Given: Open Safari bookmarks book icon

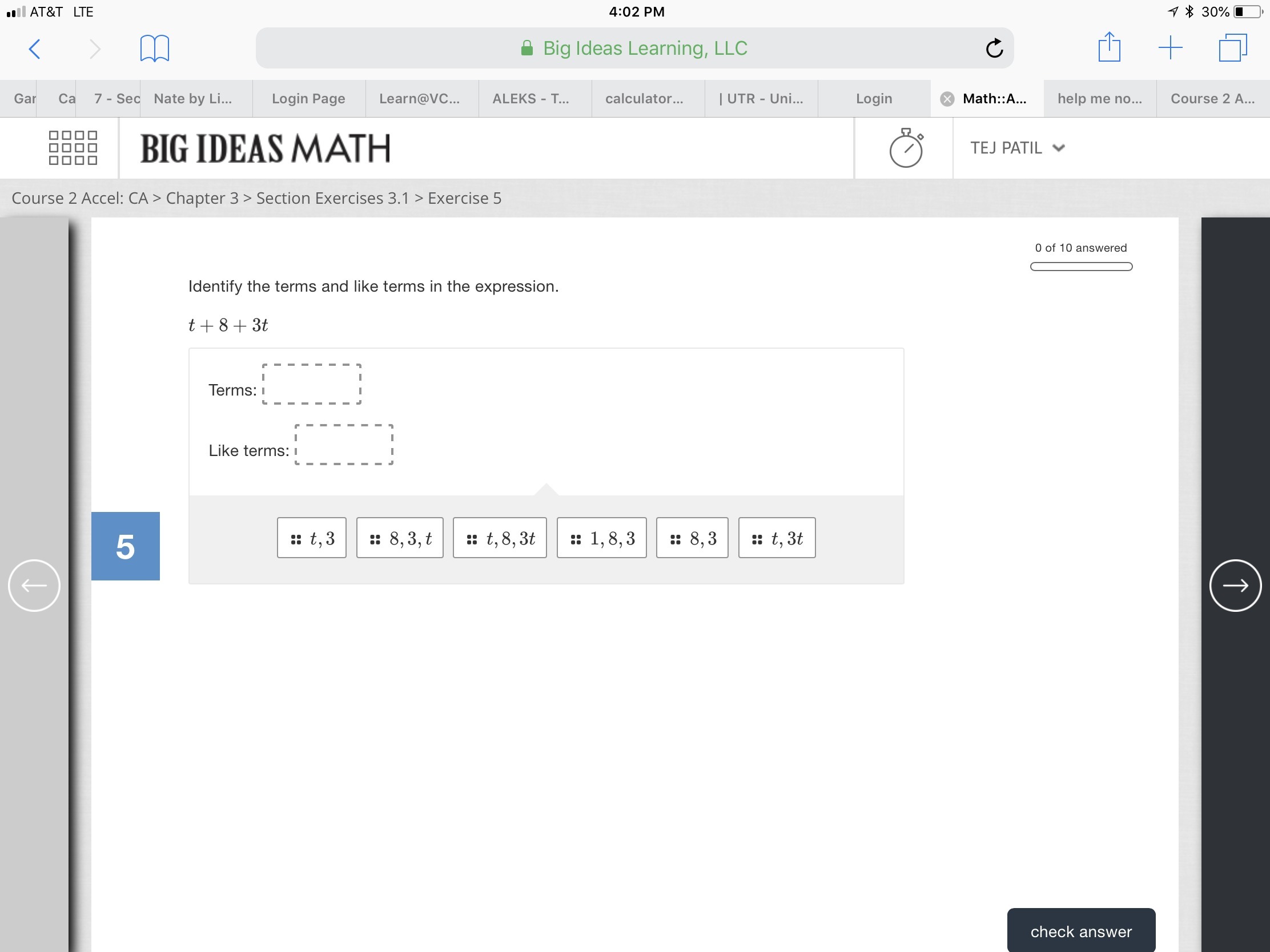Looking at the screenshot, I should coord(154,49).
